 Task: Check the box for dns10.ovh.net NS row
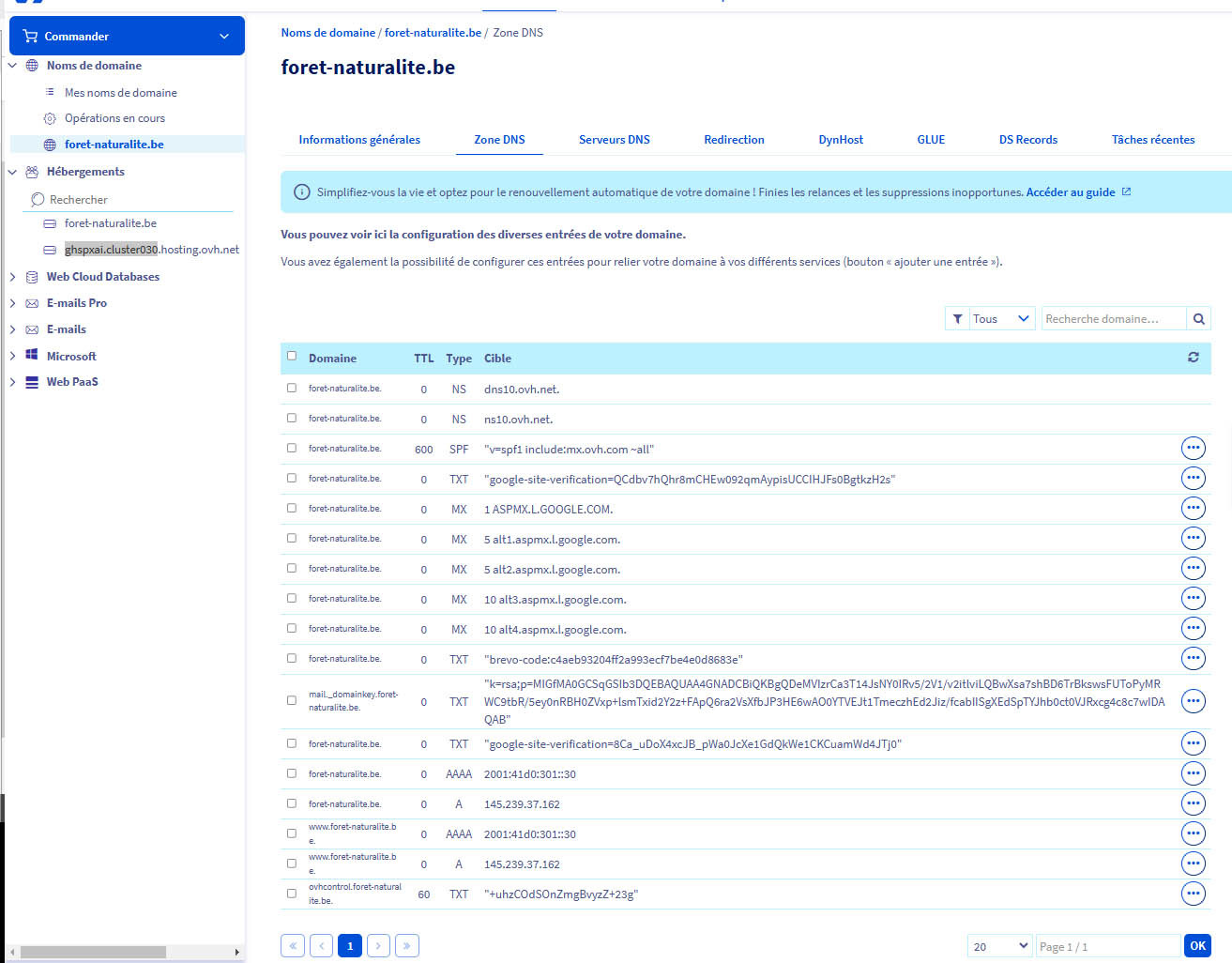click(292, 388)
